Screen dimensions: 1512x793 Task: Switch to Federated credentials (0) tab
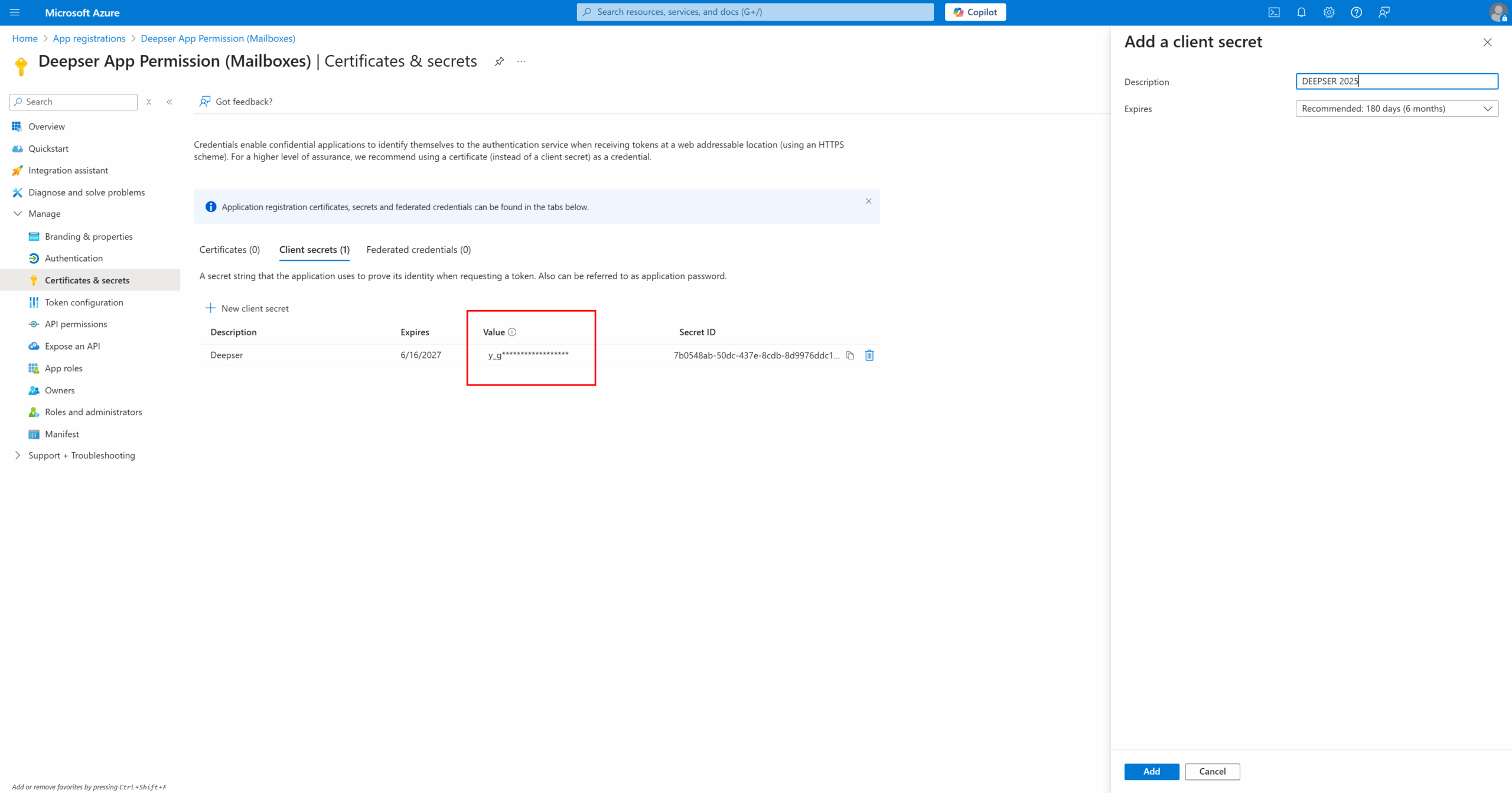click(419, 250)
